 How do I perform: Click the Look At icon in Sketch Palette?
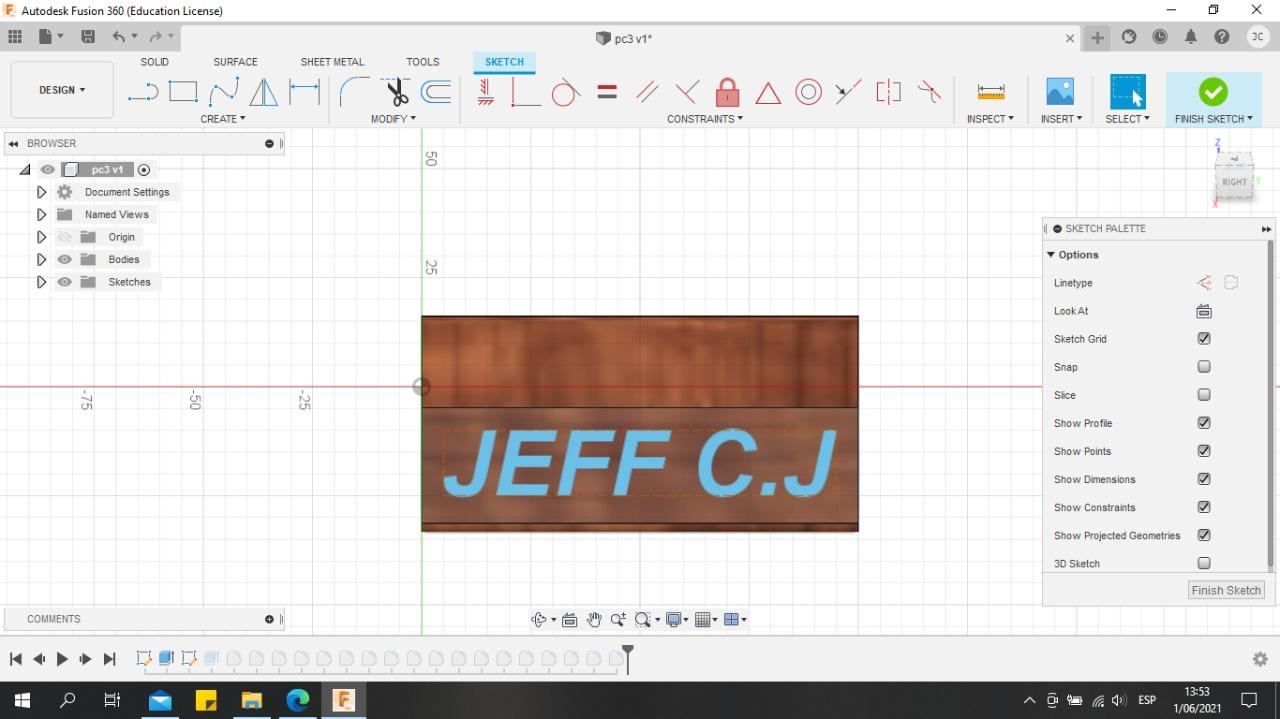pyautogui.click(x=1204, y=311)
